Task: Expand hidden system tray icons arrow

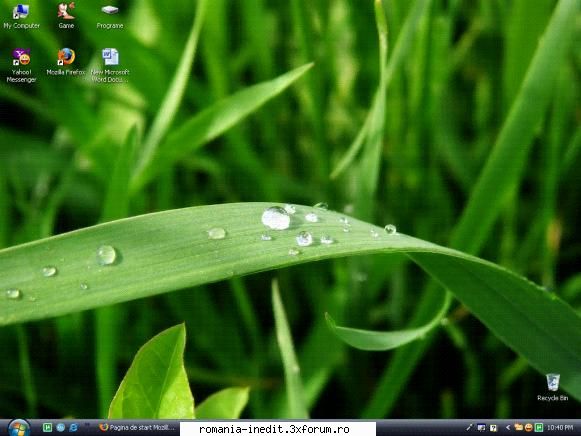Action: pos(508,427)
